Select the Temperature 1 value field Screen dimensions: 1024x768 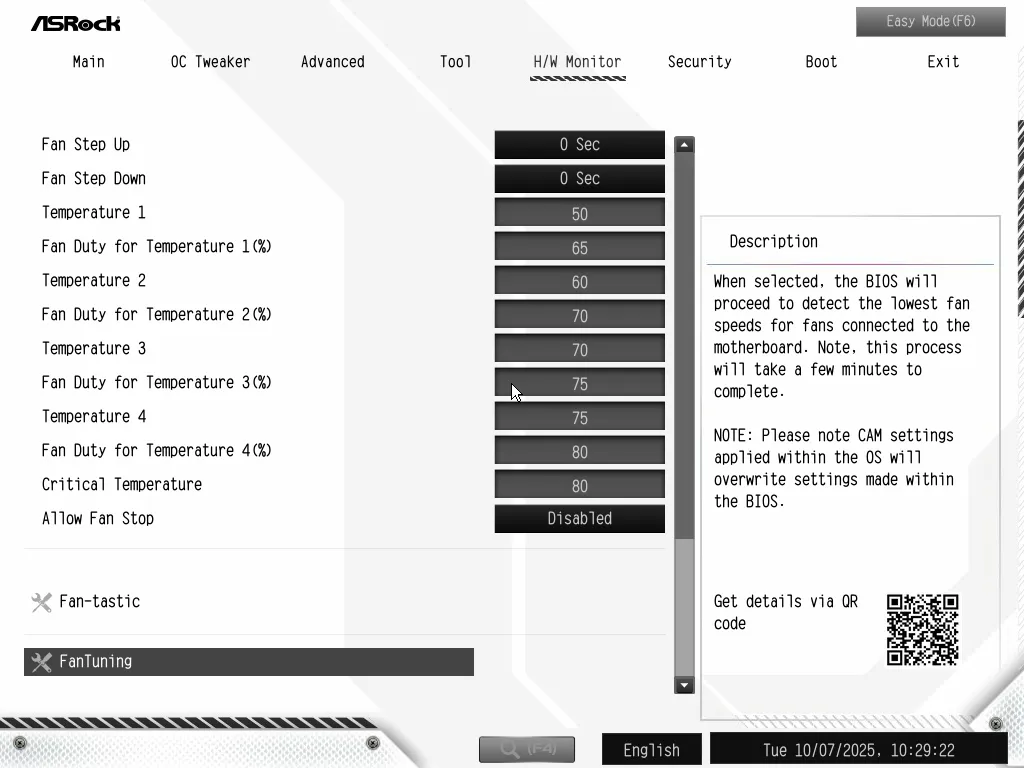tap(579, 213)
